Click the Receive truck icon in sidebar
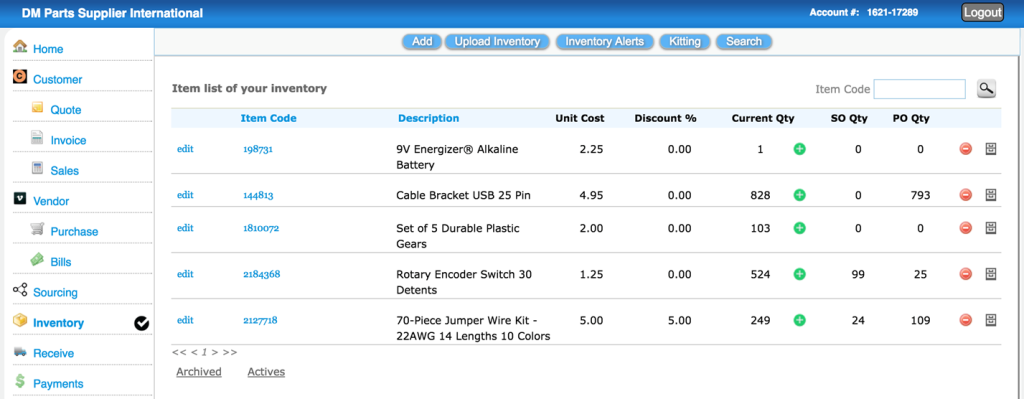The image size is (1024, 399). [20, 352]
